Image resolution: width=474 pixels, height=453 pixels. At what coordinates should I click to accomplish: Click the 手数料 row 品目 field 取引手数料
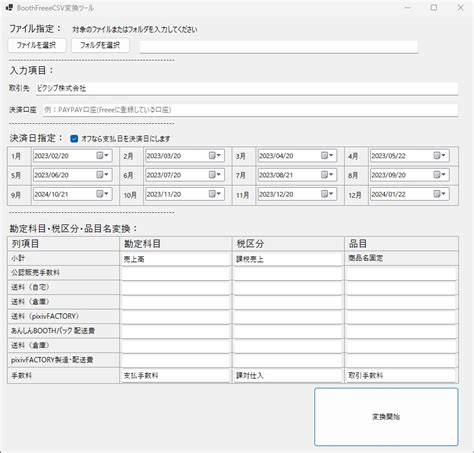(401, 376)
